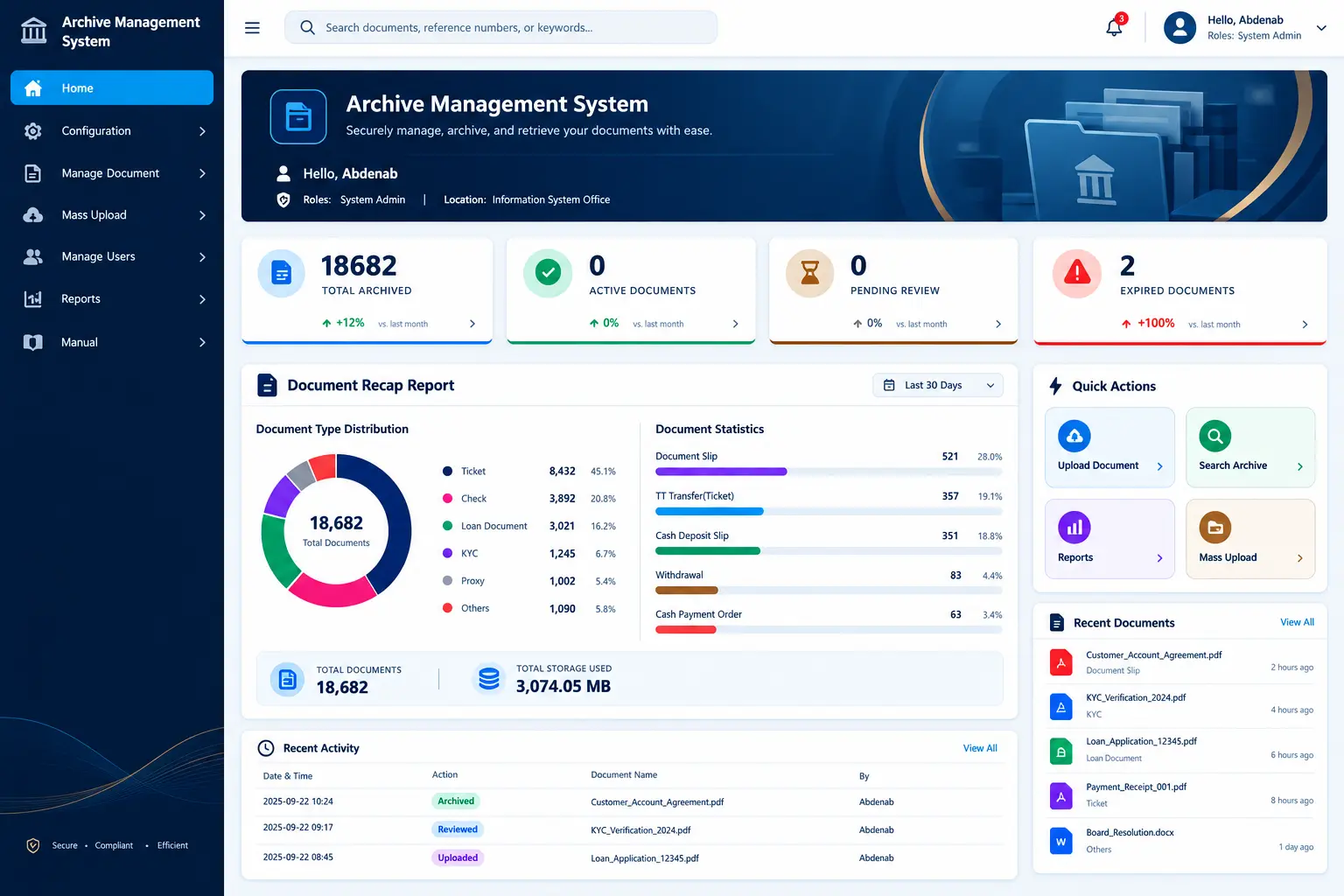This screenshot has height=896, width=1344.
Task: Expand the Mass Upload sidebar chevron
Action: tap(202, 215)
